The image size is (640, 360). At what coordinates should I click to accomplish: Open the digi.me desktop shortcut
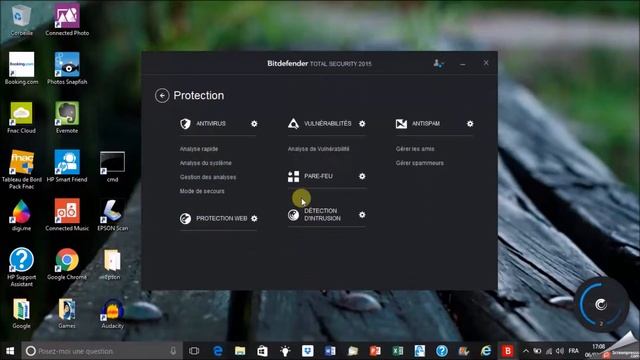tap(21, 215)
